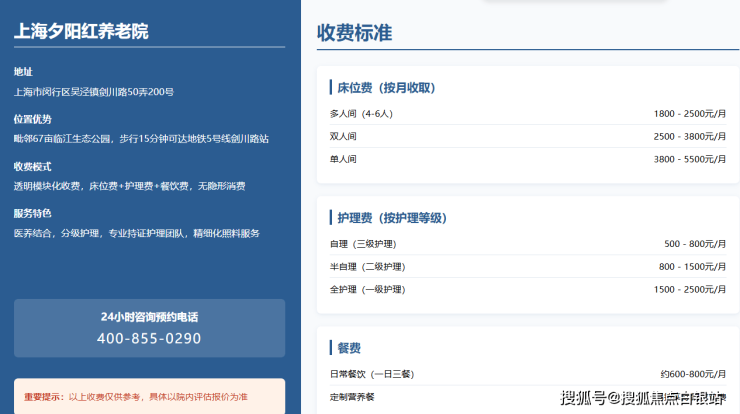Click the 定制营养餐 row label
Image resolution: width=740 pixels, height=414 pixels.
pos(352,397)
